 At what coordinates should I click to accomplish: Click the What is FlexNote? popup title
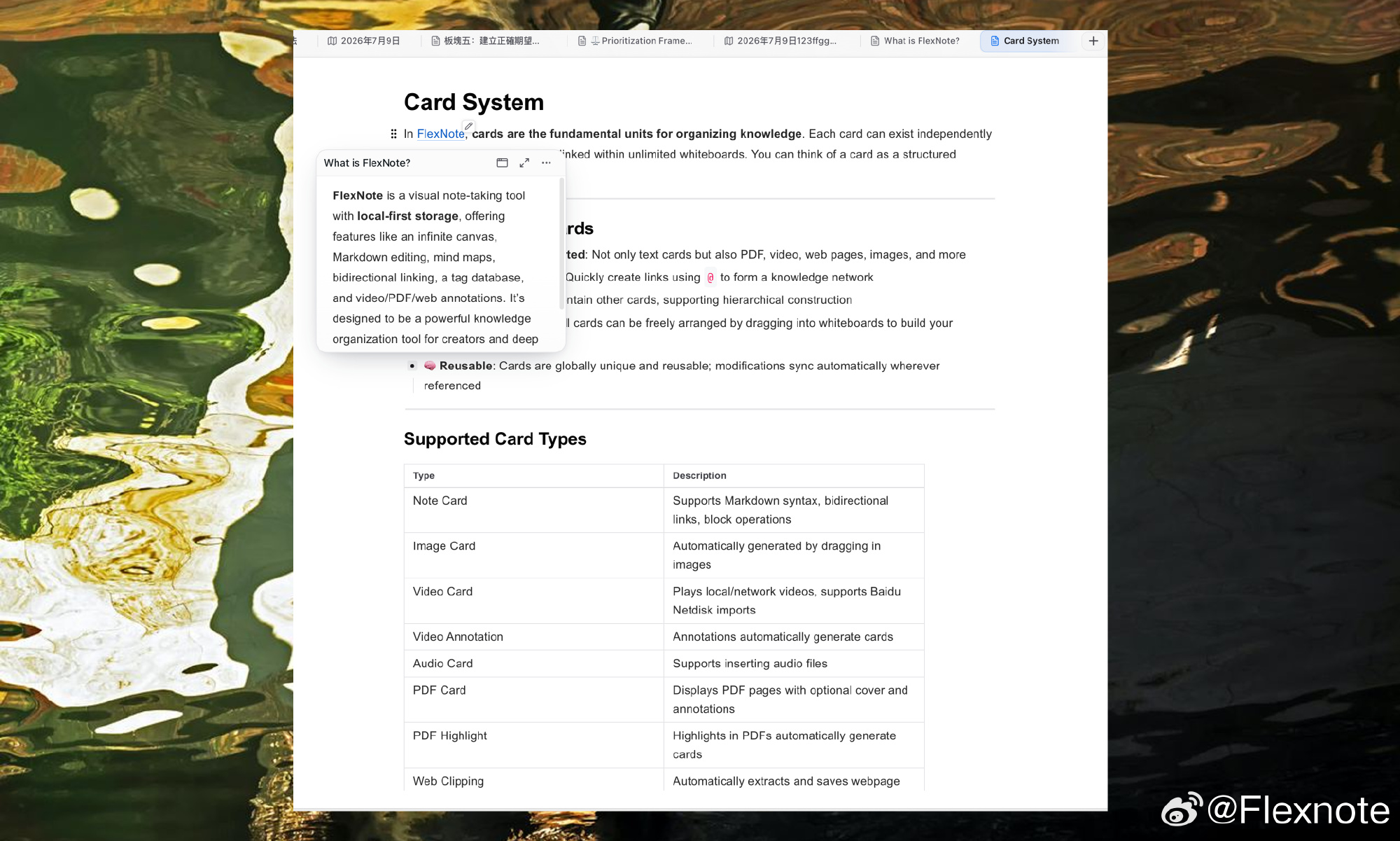pos(367,162)
